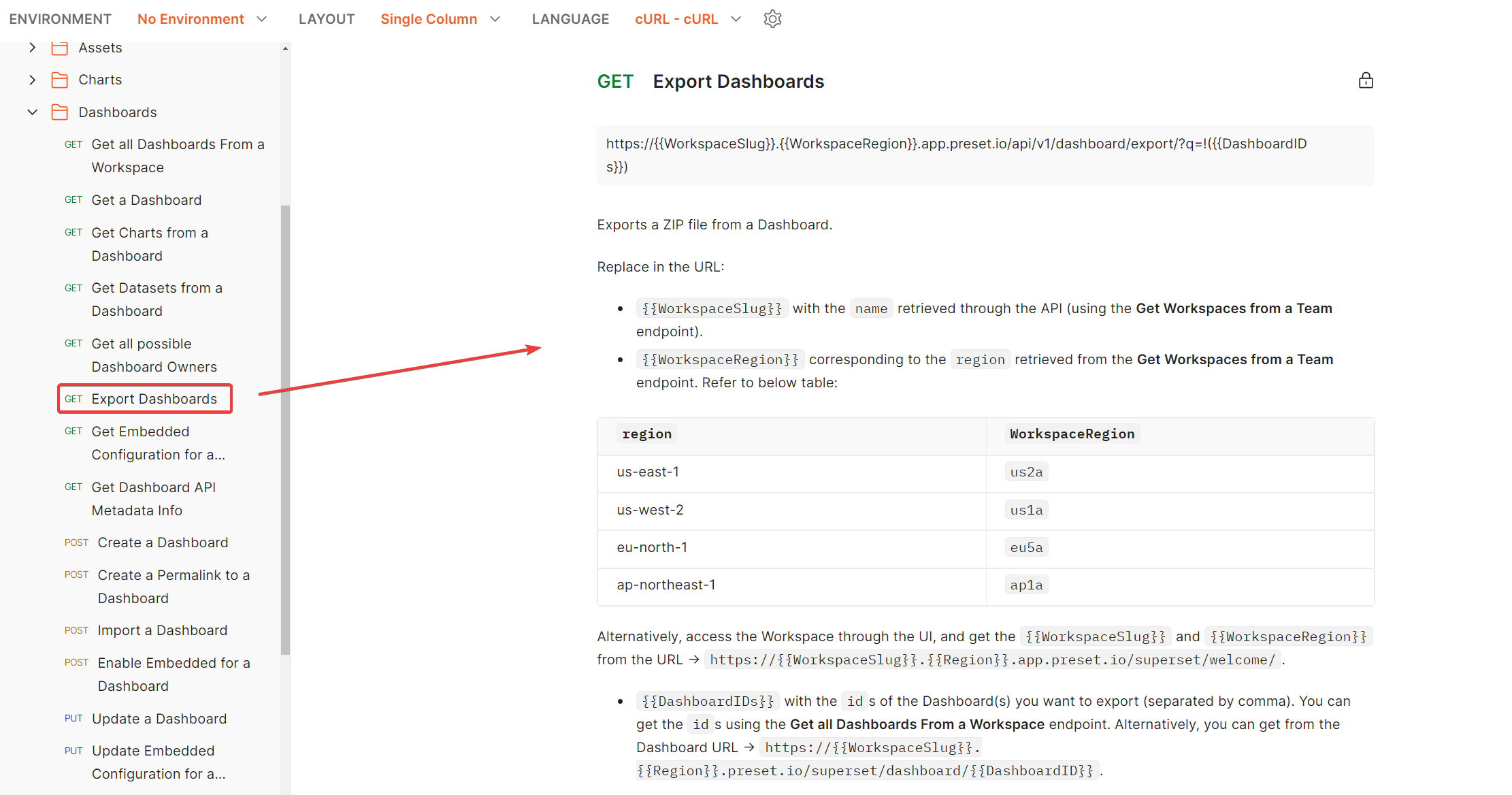Click the PUT badge next to Update a Dashboard
The width and height of the screenshot is (1512, 795).
point(73,718)
